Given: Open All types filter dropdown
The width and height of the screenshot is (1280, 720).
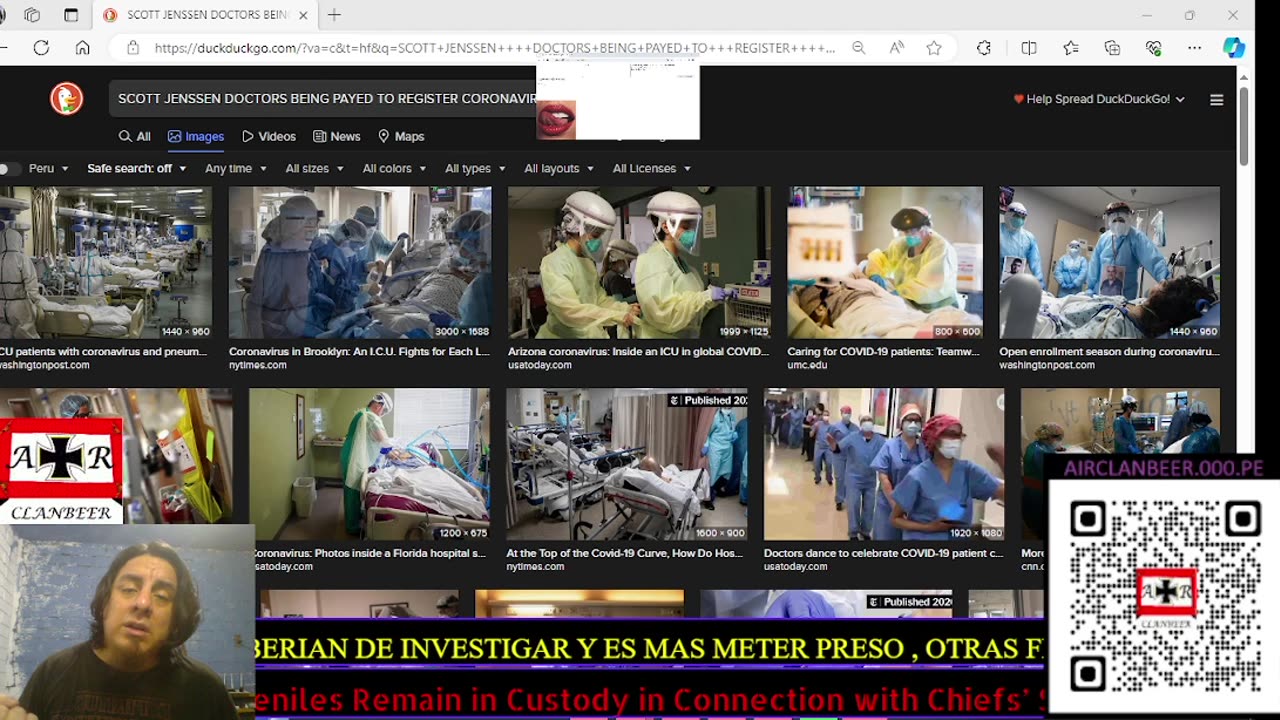Looking at the screenshot, I should pos(475,168).
